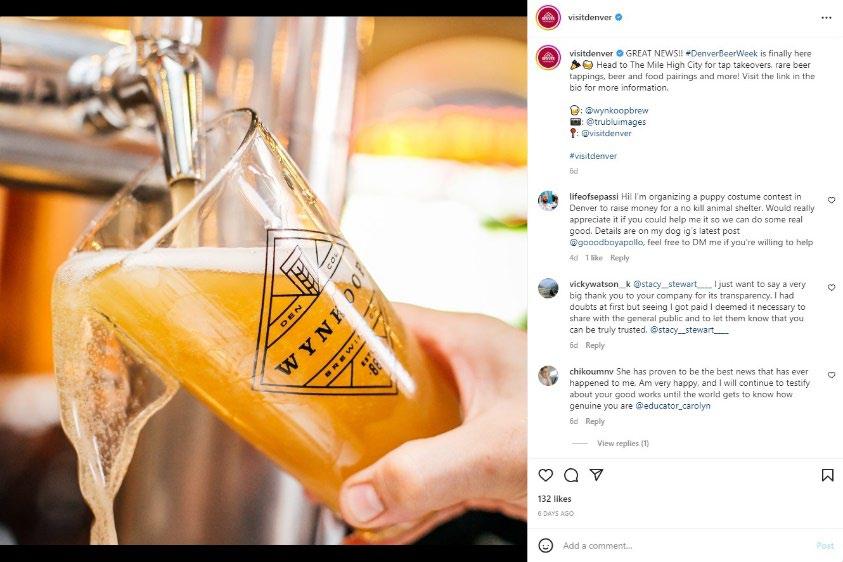Like the lifeofsepassi comment
843x562 pixels.
click(x=831, y=200)
